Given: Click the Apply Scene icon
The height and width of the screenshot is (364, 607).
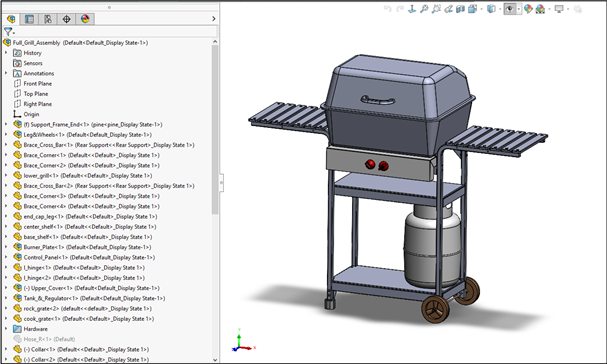Looking at the screenshot, I should (x=540, y=9).
